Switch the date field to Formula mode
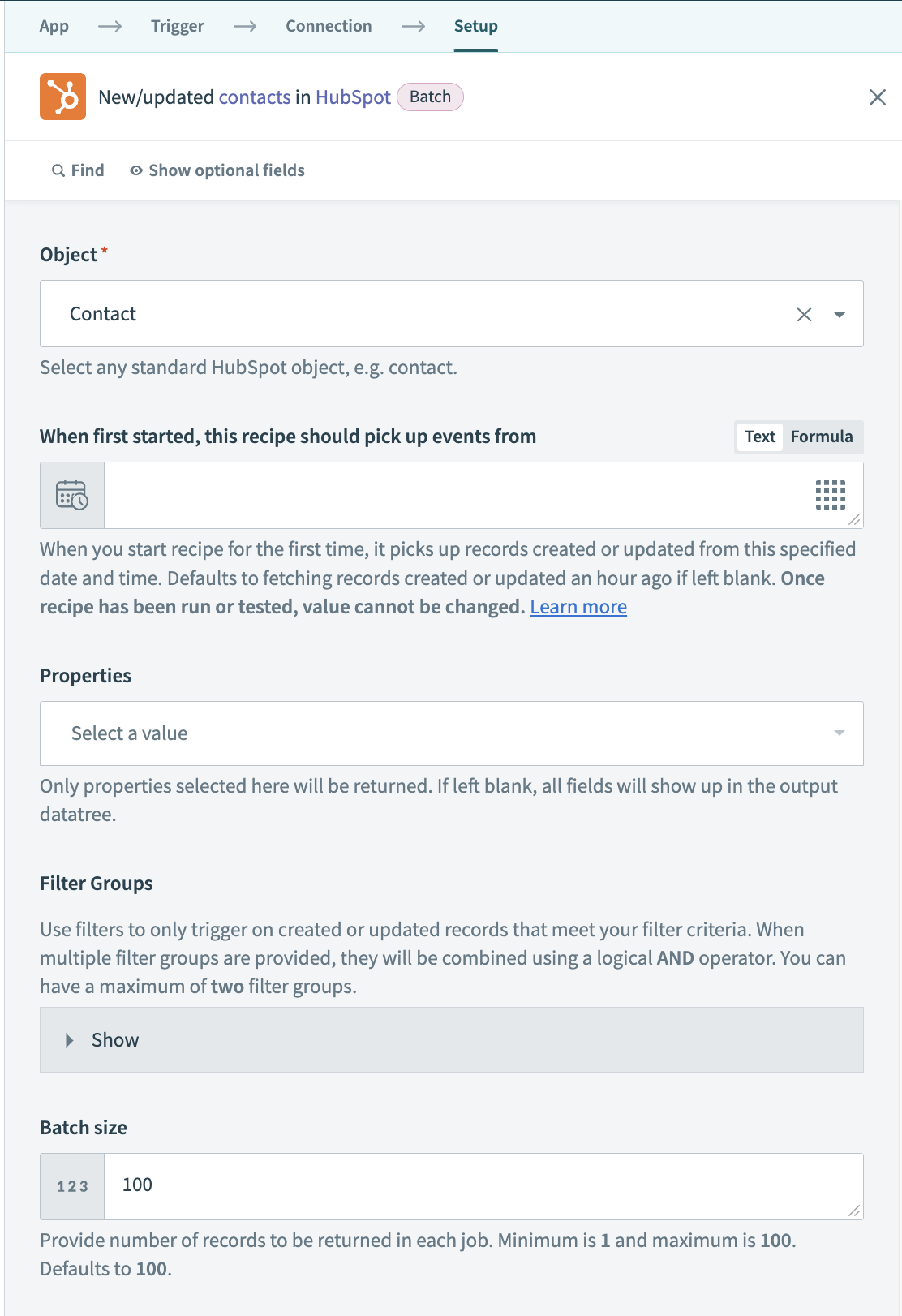The width and height of the screenshot is (902, 1316). pyautogui.click(x=822, y=437)
